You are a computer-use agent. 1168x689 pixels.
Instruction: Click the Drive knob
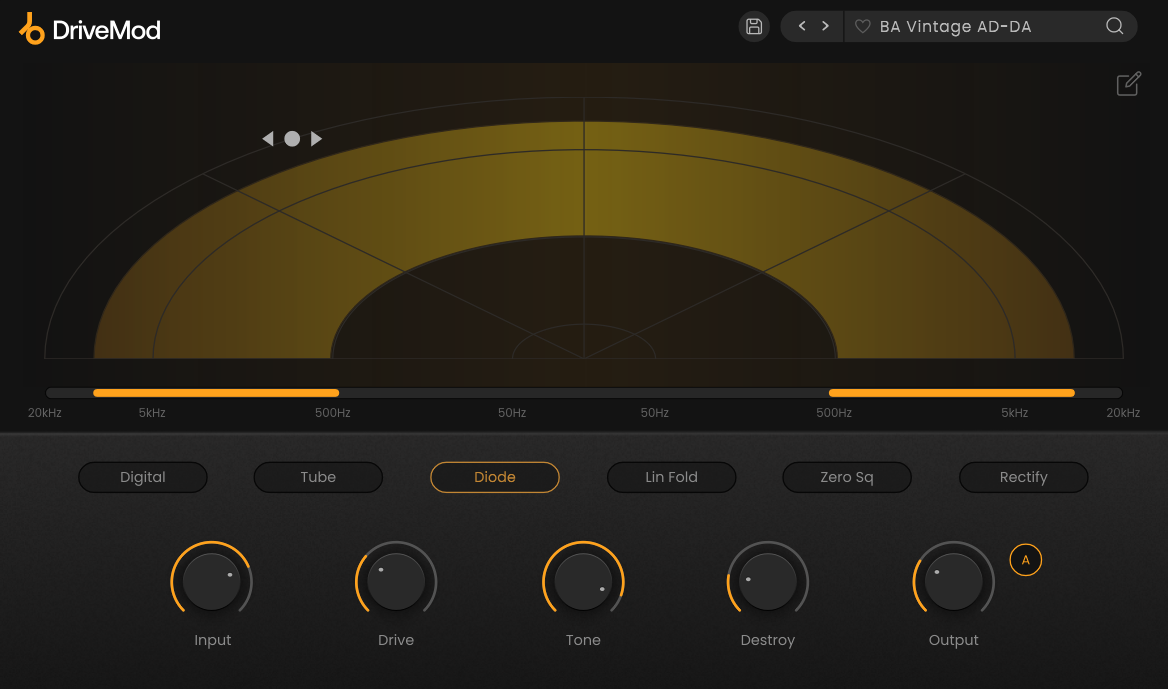[x=396, y=582]
